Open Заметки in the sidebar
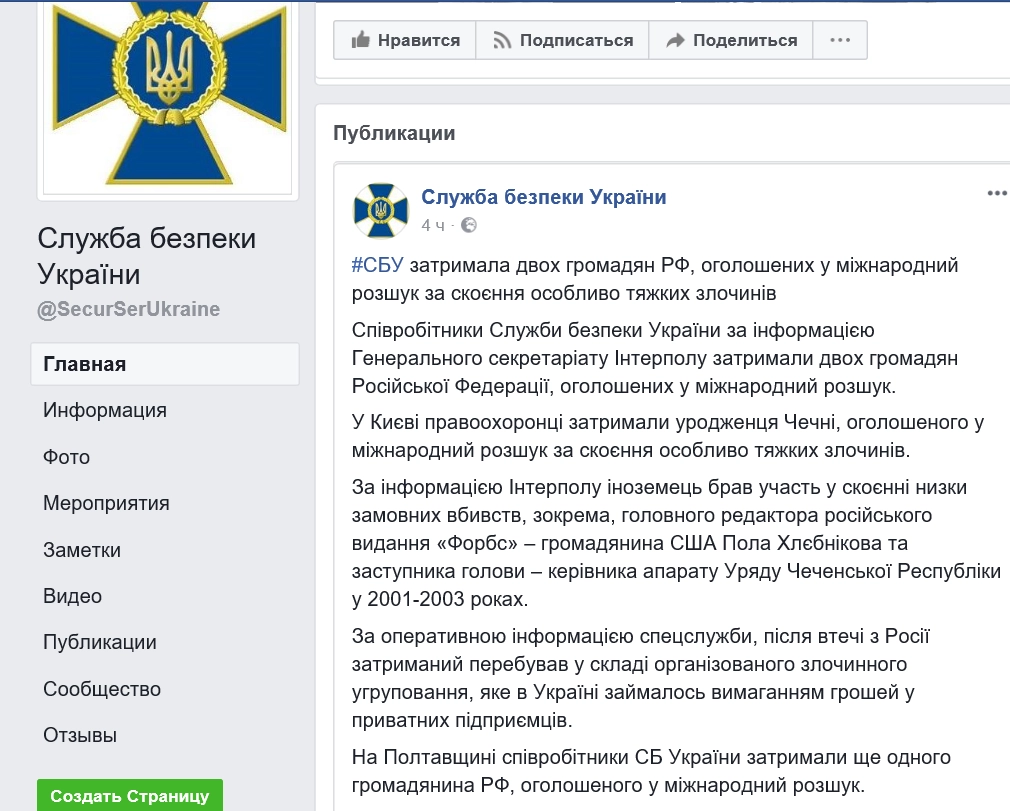This screenshot has width=1010, height=811. click(82, 550)
